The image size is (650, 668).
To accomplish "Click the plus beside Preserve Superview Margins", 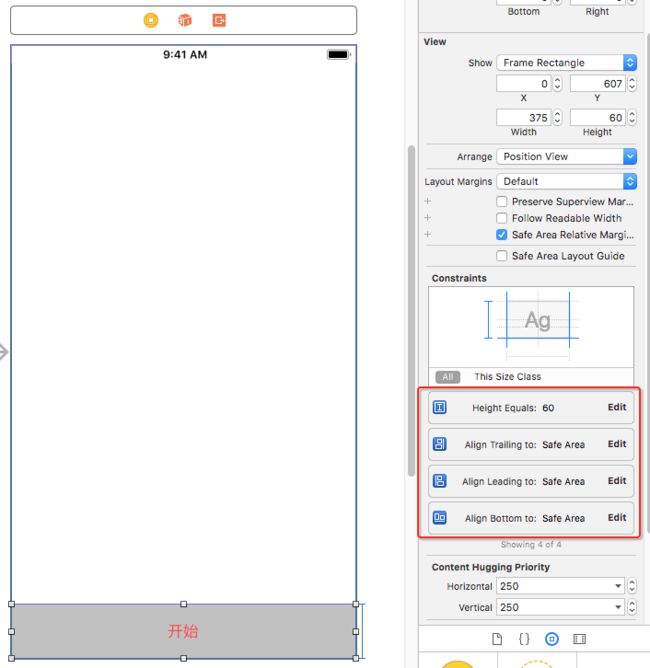I will [x=428, y=201].
